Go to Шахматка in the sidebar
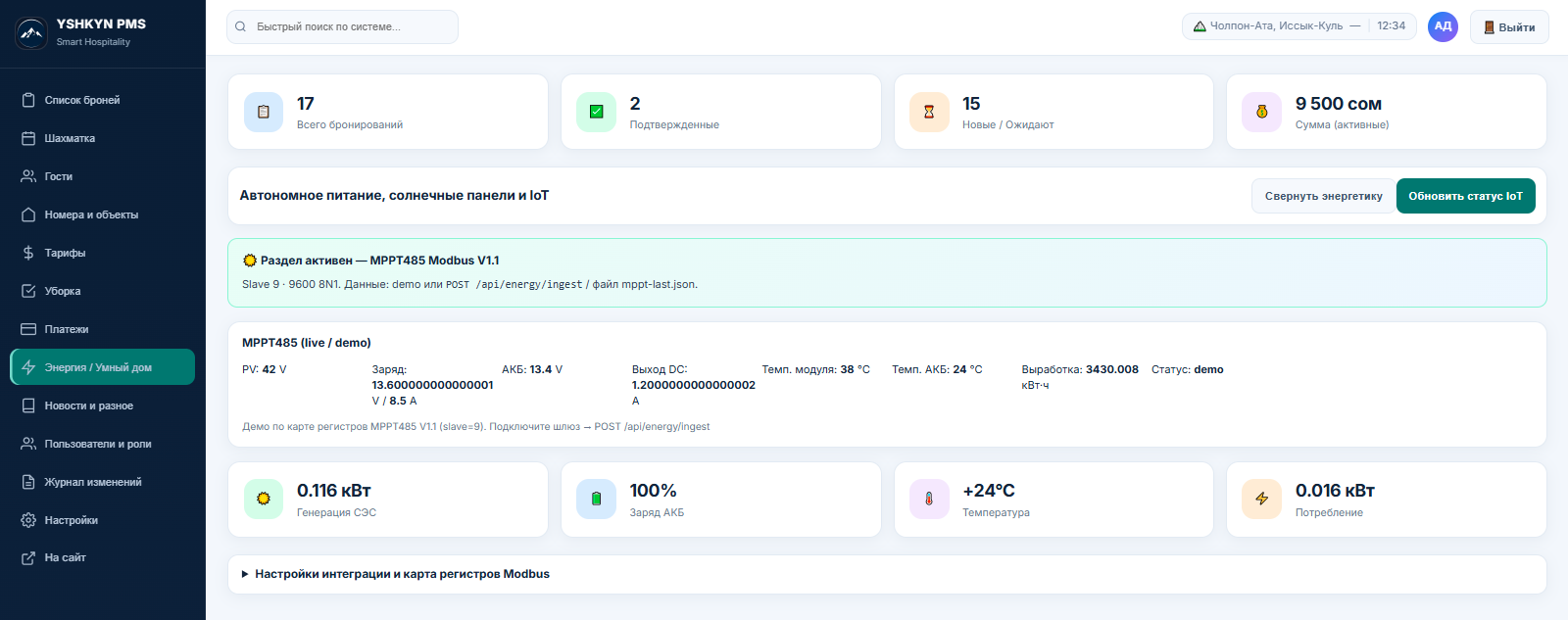The image size is (1568, 620). pyautogui.click(x=102, y=138)
